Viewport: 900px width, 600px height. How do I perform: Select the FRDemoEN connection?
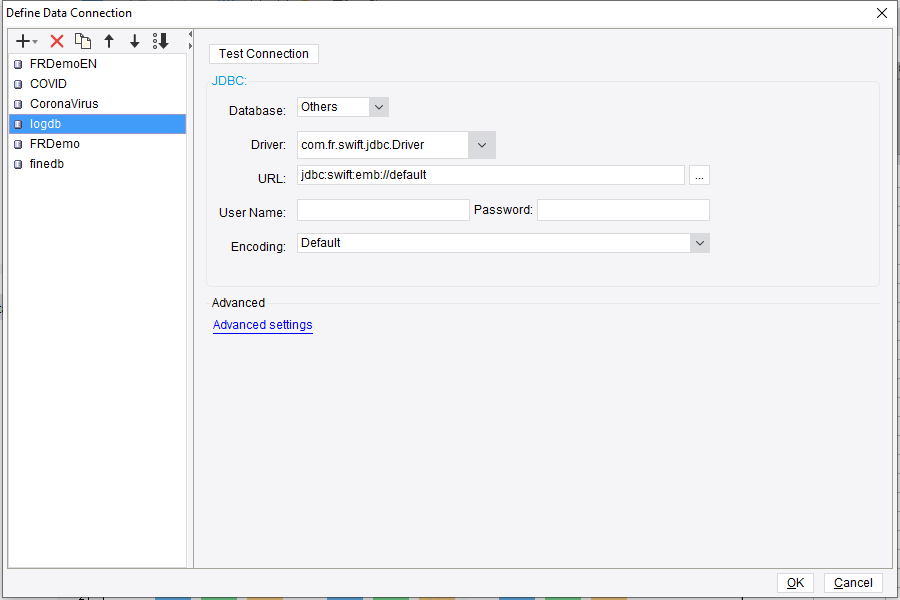click(x=97, y=64)
